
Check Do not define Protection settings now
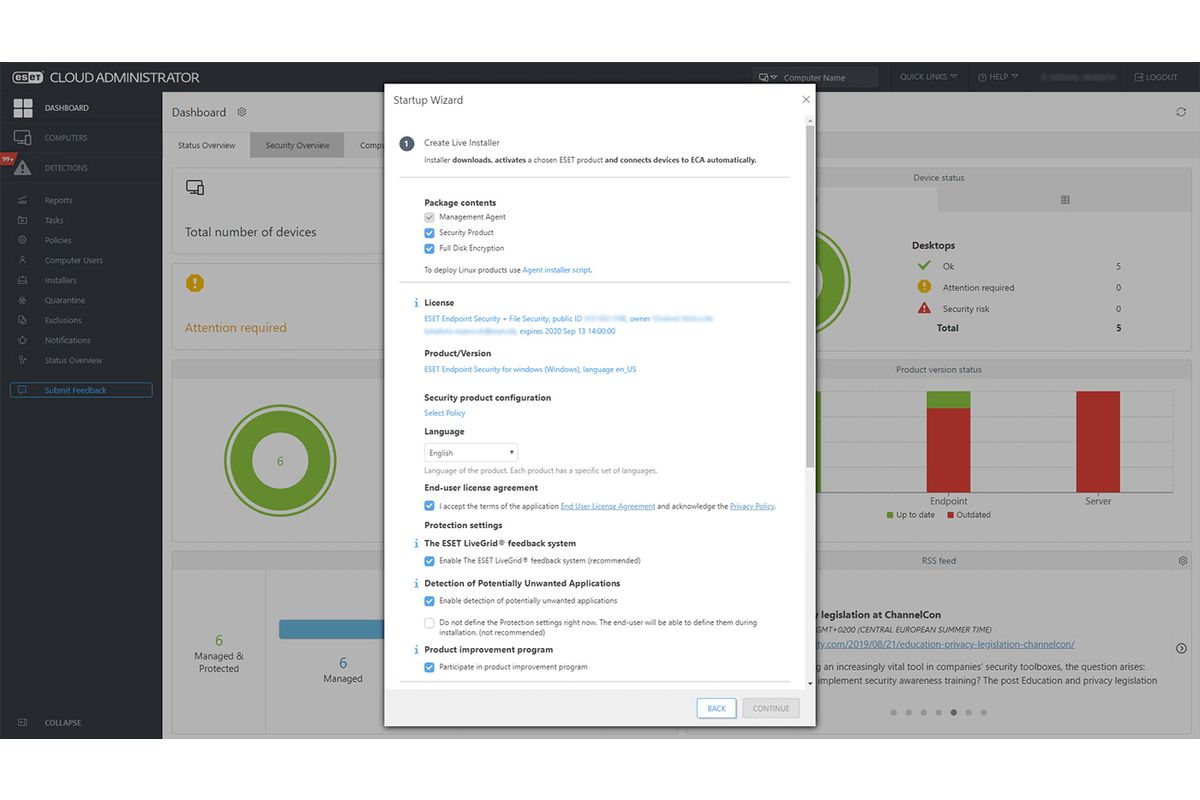pyautogui.click(x=430, y=623)
